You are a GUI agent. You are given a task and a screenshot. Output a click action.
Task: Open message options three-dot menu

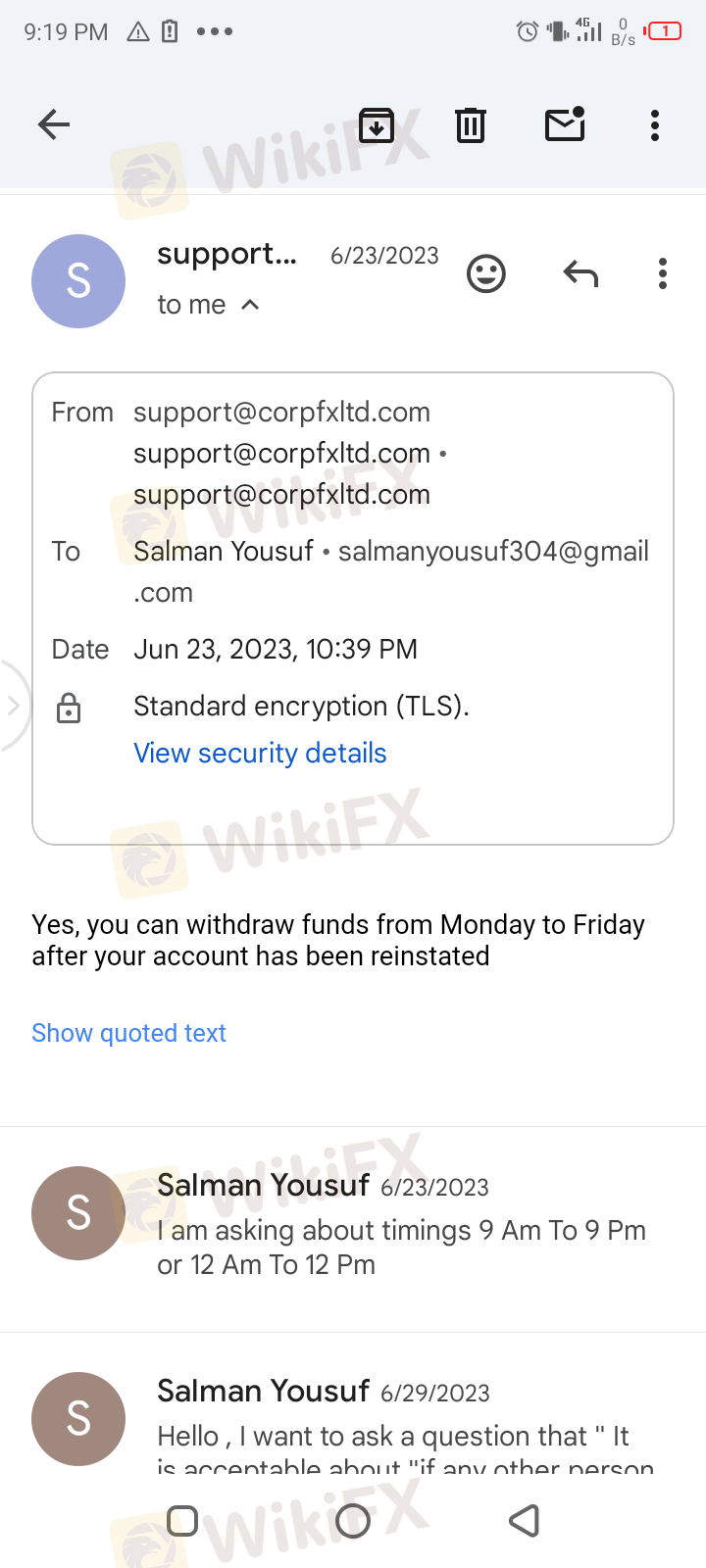coord(663,274)
